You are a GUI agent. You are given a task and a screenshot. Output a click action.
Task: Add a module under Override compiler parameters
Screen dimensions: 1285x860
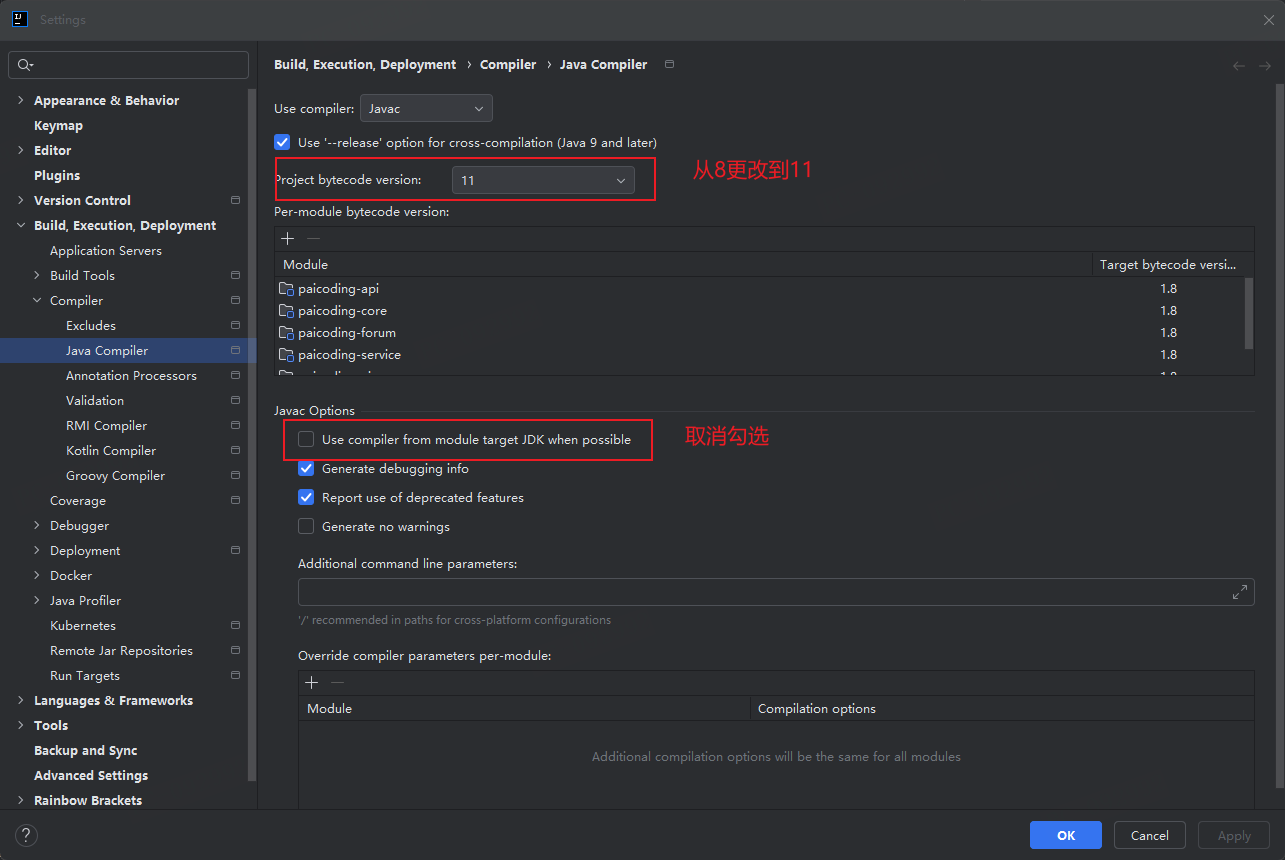click(x=311, y=682)
